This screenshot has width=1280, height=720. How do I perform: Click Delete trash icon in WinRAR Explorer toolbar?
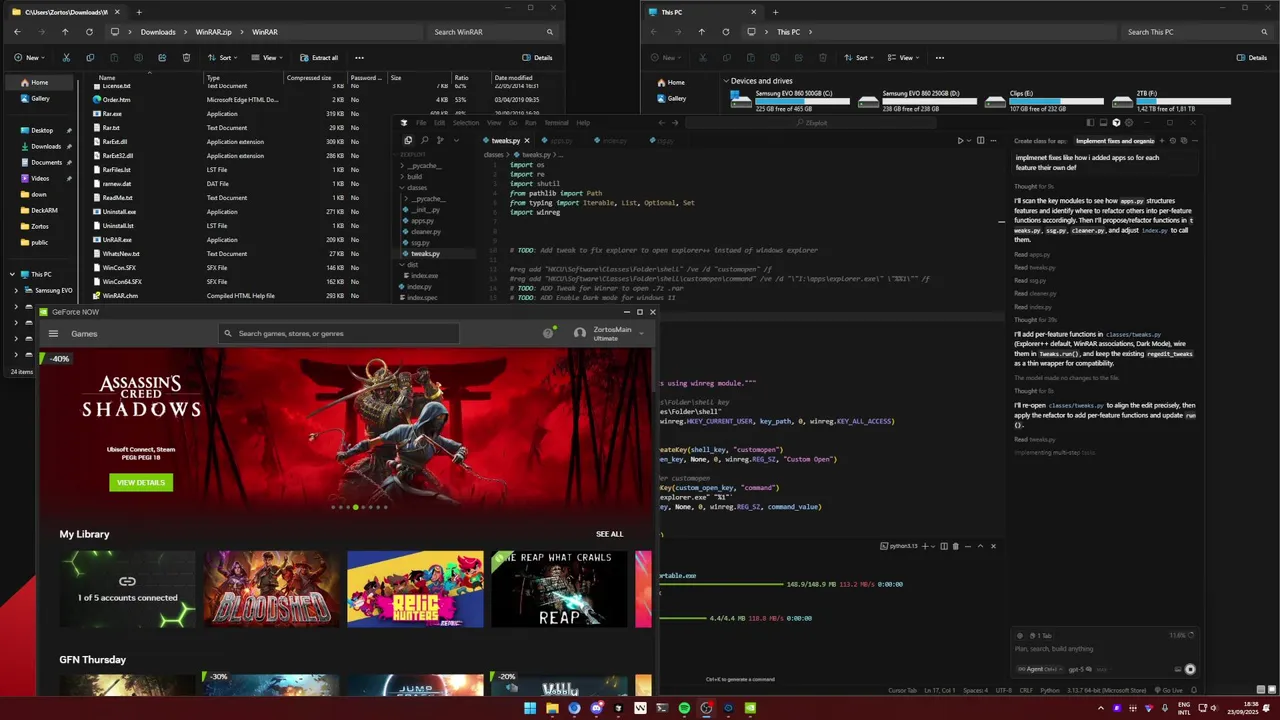[x=186, y=58]
